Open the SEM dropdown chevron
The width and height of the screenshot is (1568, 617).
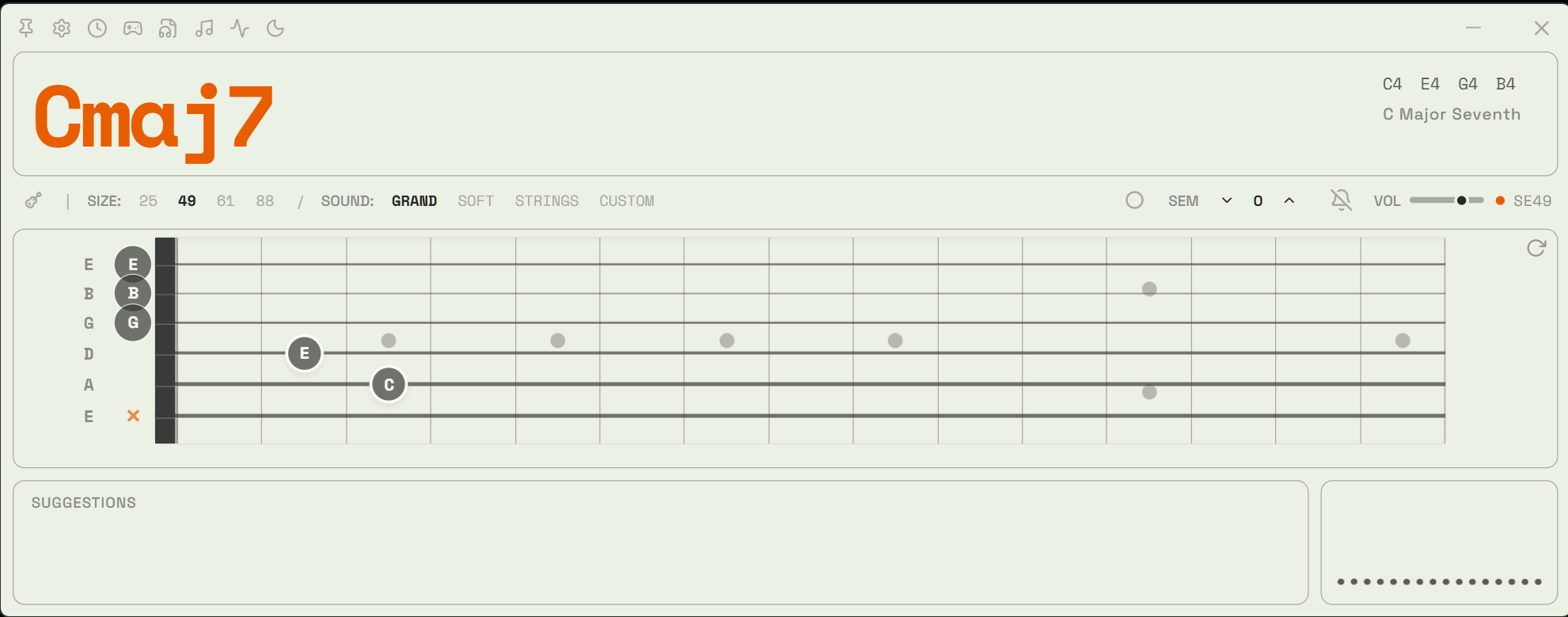1226,200
